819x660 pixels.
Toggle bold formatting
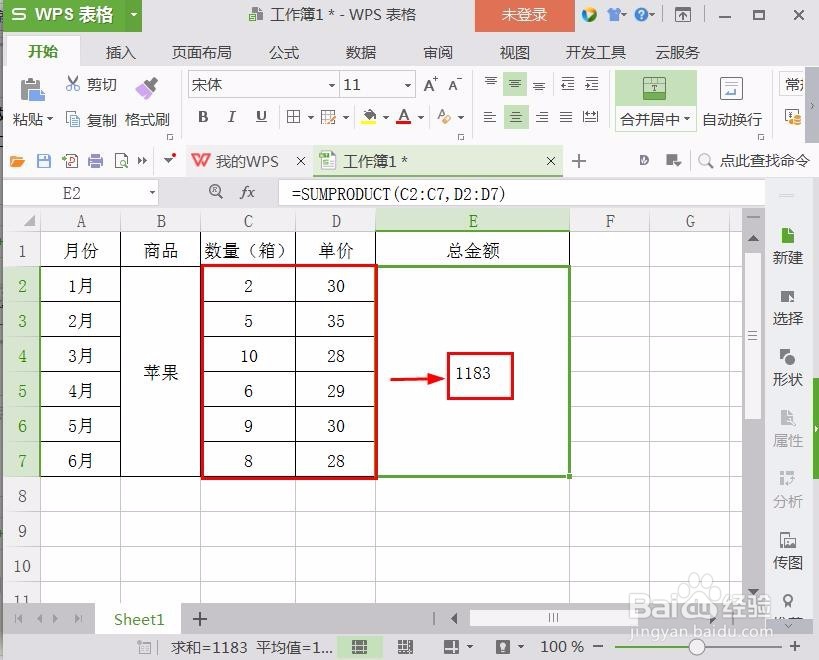(x=202, y=117)
